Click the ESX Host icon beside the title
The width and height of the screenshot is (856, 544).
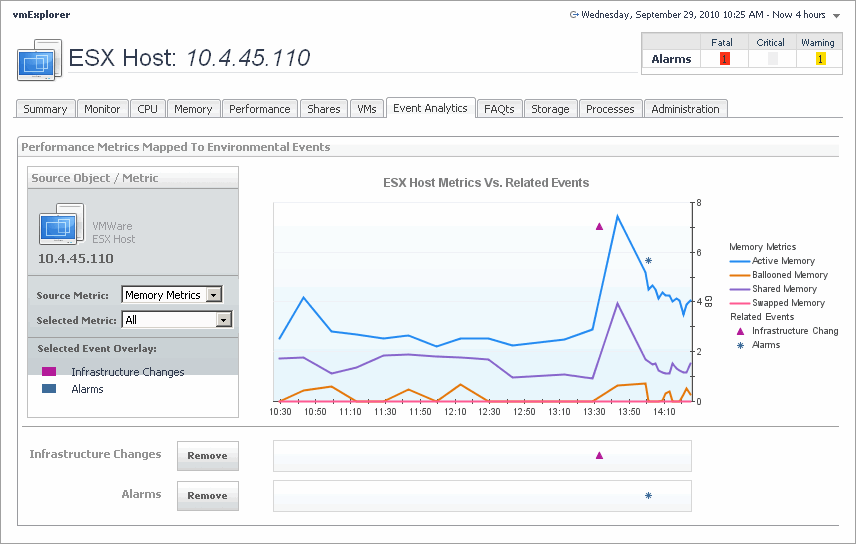point(40,60)
